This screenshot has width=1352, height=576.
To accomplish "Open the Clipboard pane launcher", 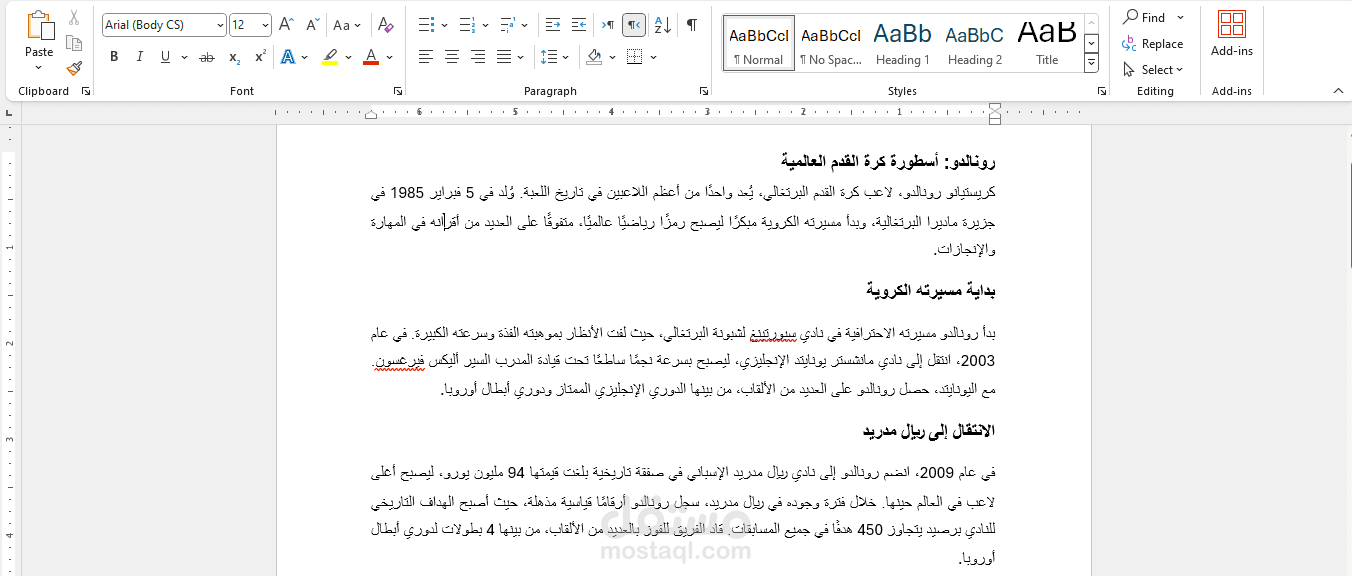I will coord(85,91).
